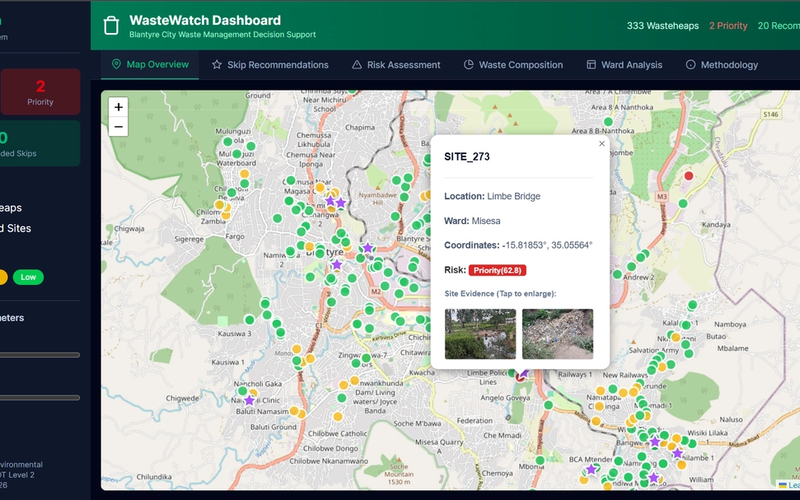Click the green Low risk badge
The height and width of the screenshot is (500, 800).
coord(28,277)
